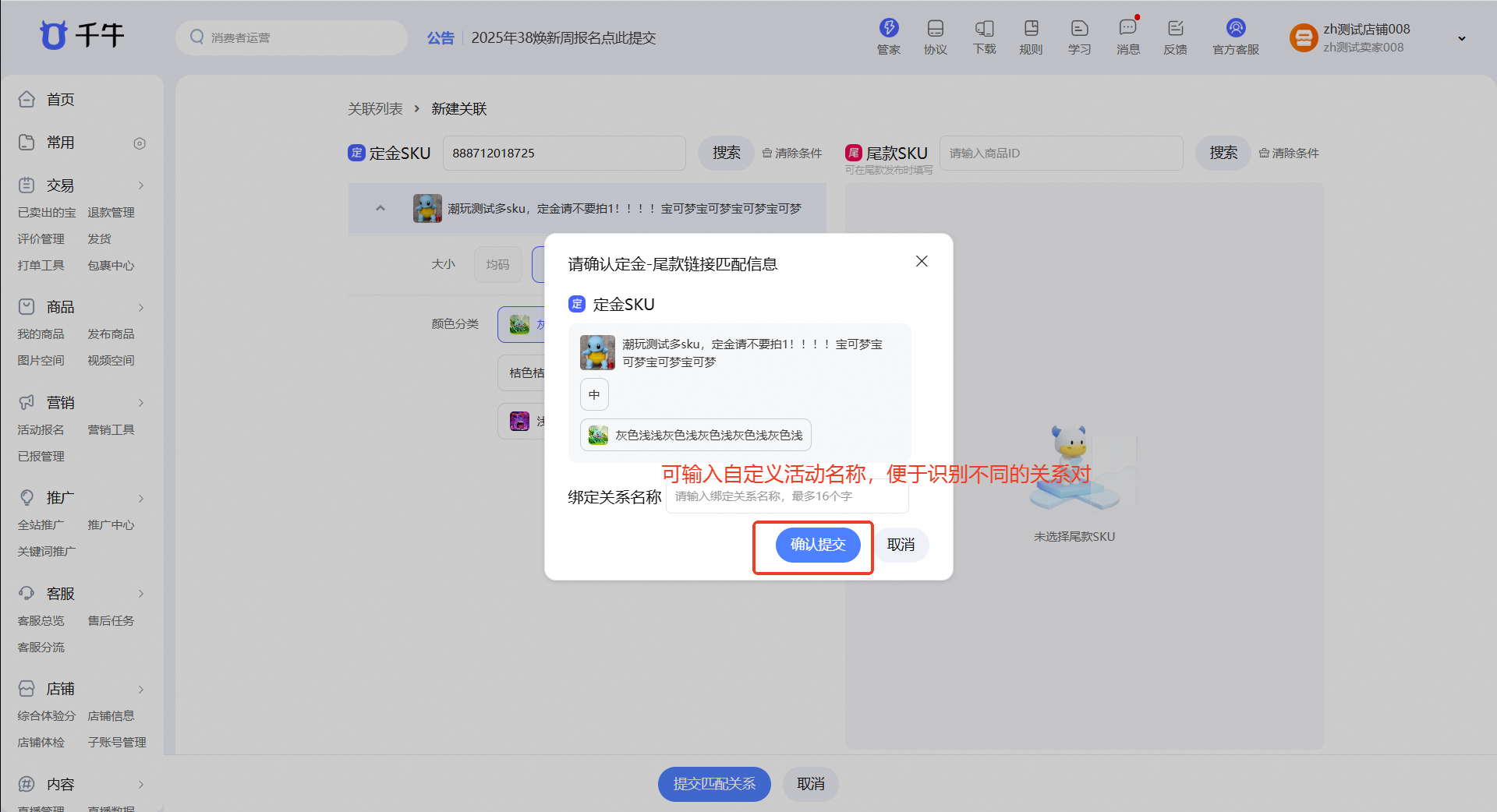1497x812 pixels.
Task: Click the 千牛 logo
Action: point(83,35)
